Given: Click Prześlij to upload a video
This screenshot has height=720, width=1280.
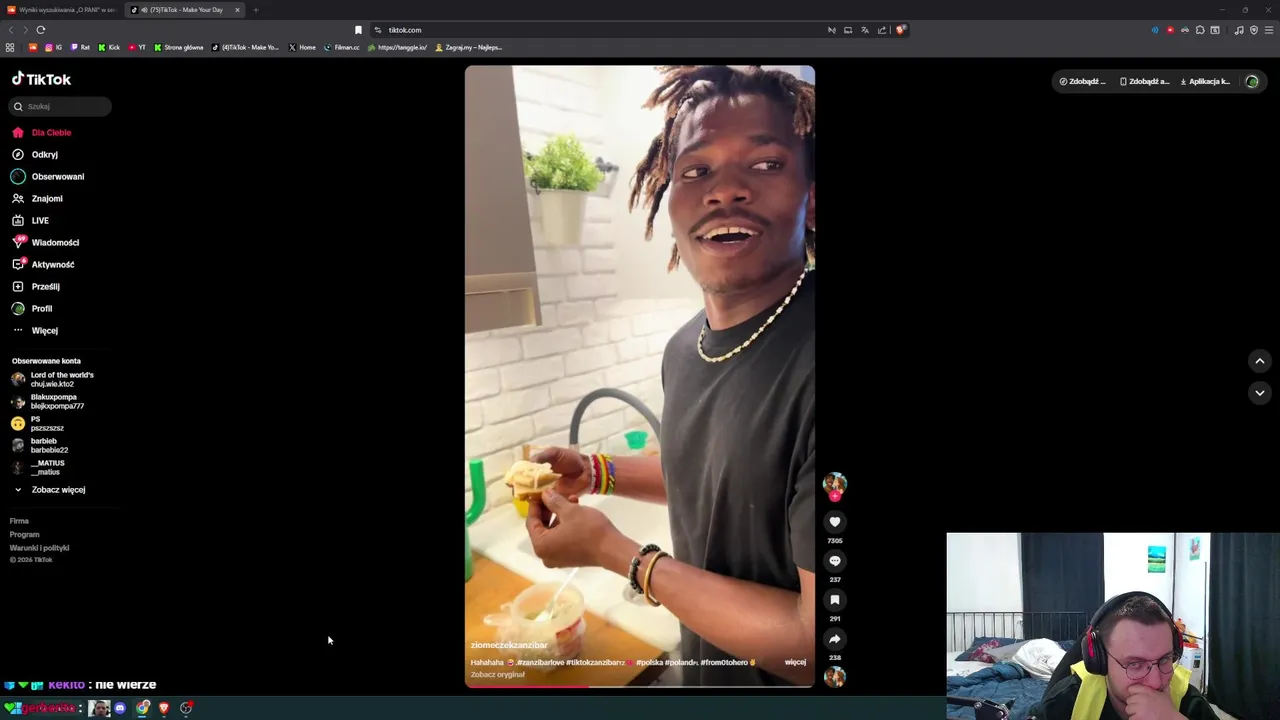Looking at the screenshot, I should [x=36, y=286].
